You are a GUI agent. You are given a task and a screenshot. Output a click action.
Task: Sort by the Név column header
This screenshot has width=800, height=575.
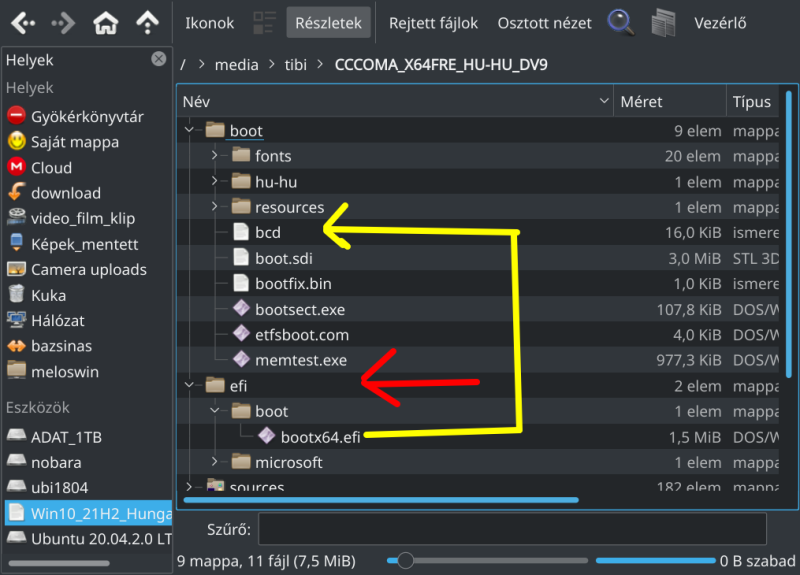pyautogui.click(x=395, y=102)
